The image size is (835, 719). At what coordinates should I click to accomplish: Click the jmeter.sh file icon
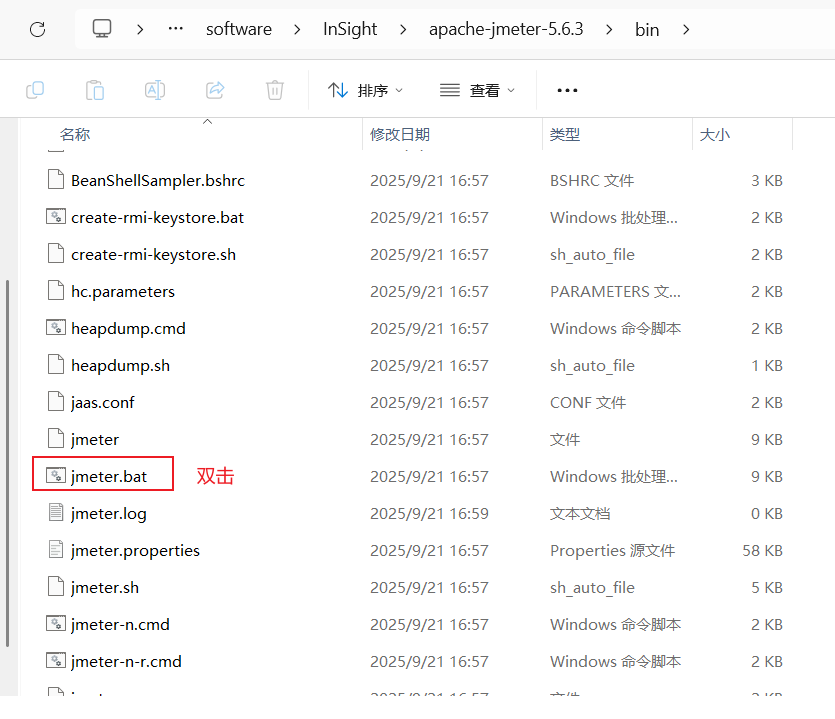point(56,586)
